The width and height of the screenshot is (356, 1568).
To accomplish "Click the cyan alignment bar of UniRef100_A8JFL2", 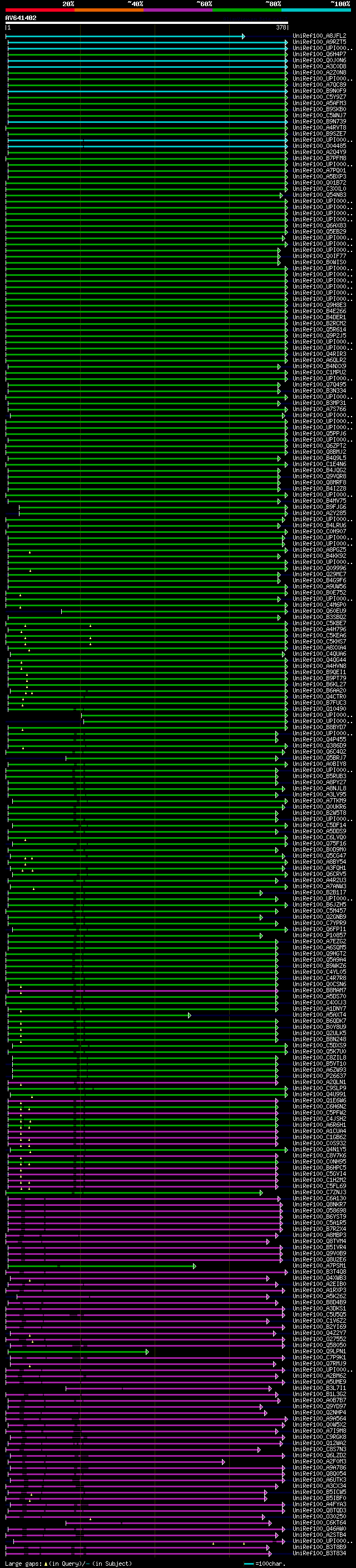I will point(125,37).
